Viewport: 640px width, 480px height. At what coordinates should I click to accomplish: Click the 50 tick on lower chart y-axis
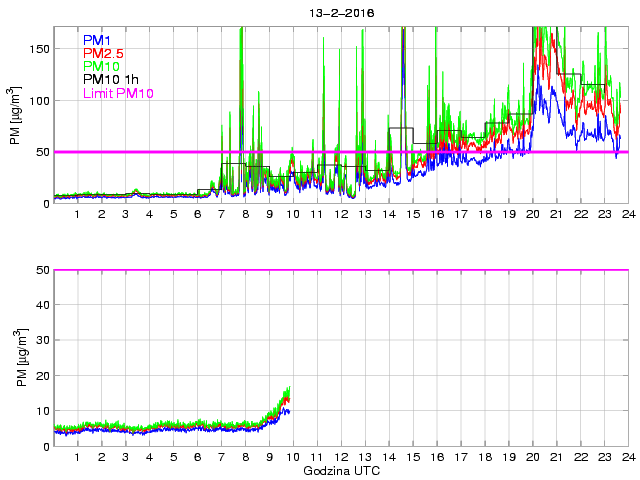pyautogui.click(x=43, y=270)
